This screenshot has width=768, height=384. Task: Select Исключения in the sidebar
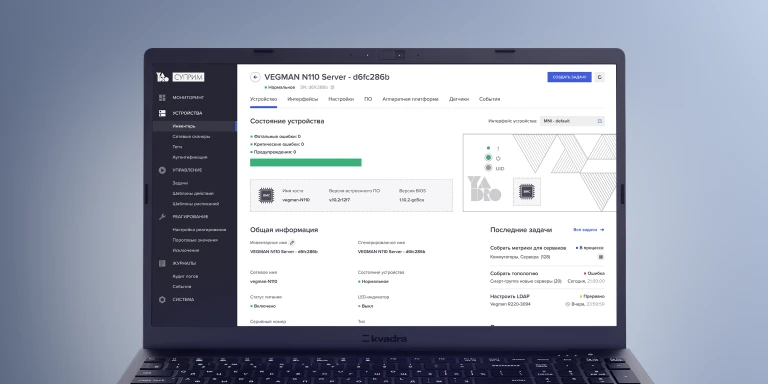(186, 250)
